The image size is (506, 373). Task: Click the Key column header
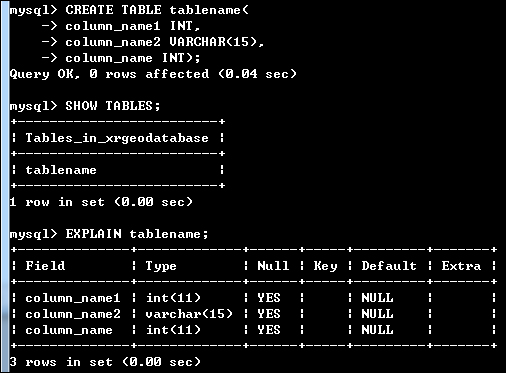tap(325, 266)
